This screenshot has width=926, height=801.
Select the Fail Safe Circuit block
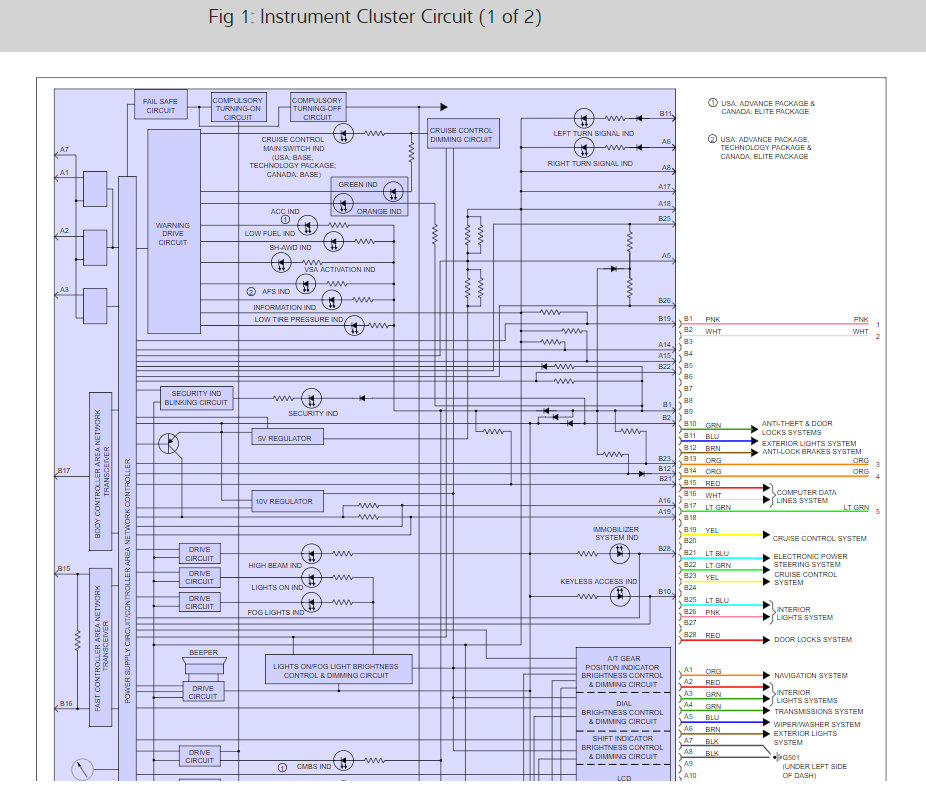(x=161, y=105)
